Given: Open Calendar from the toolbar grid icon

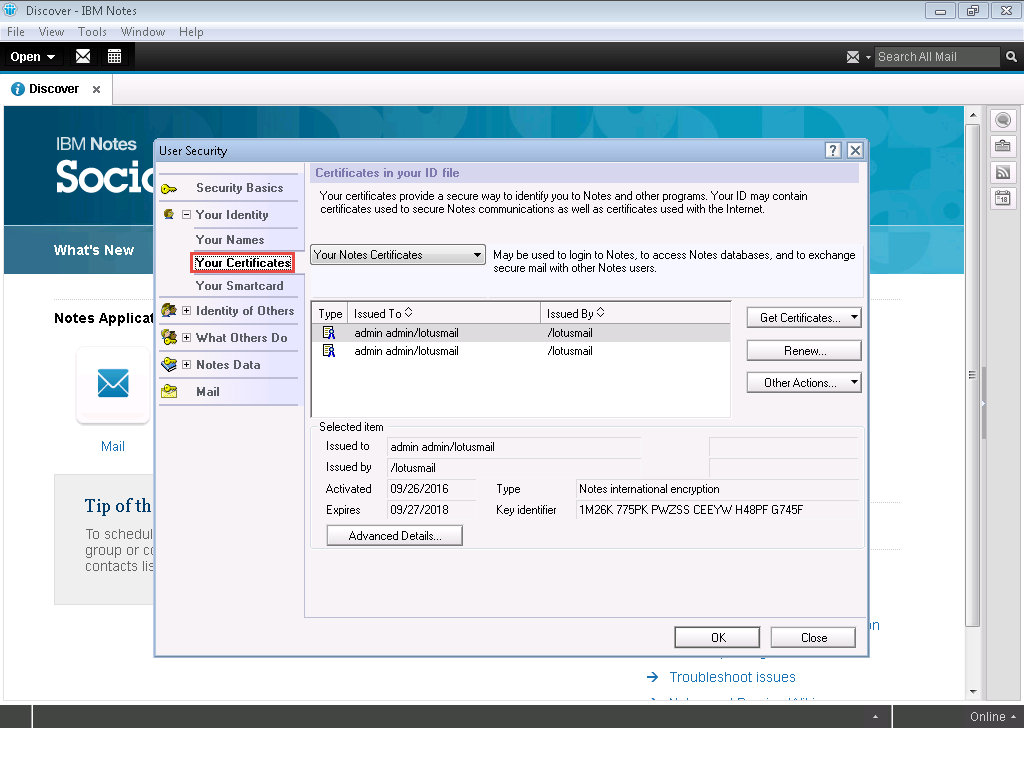Looking at the screenshot, I should coord(114,56).
